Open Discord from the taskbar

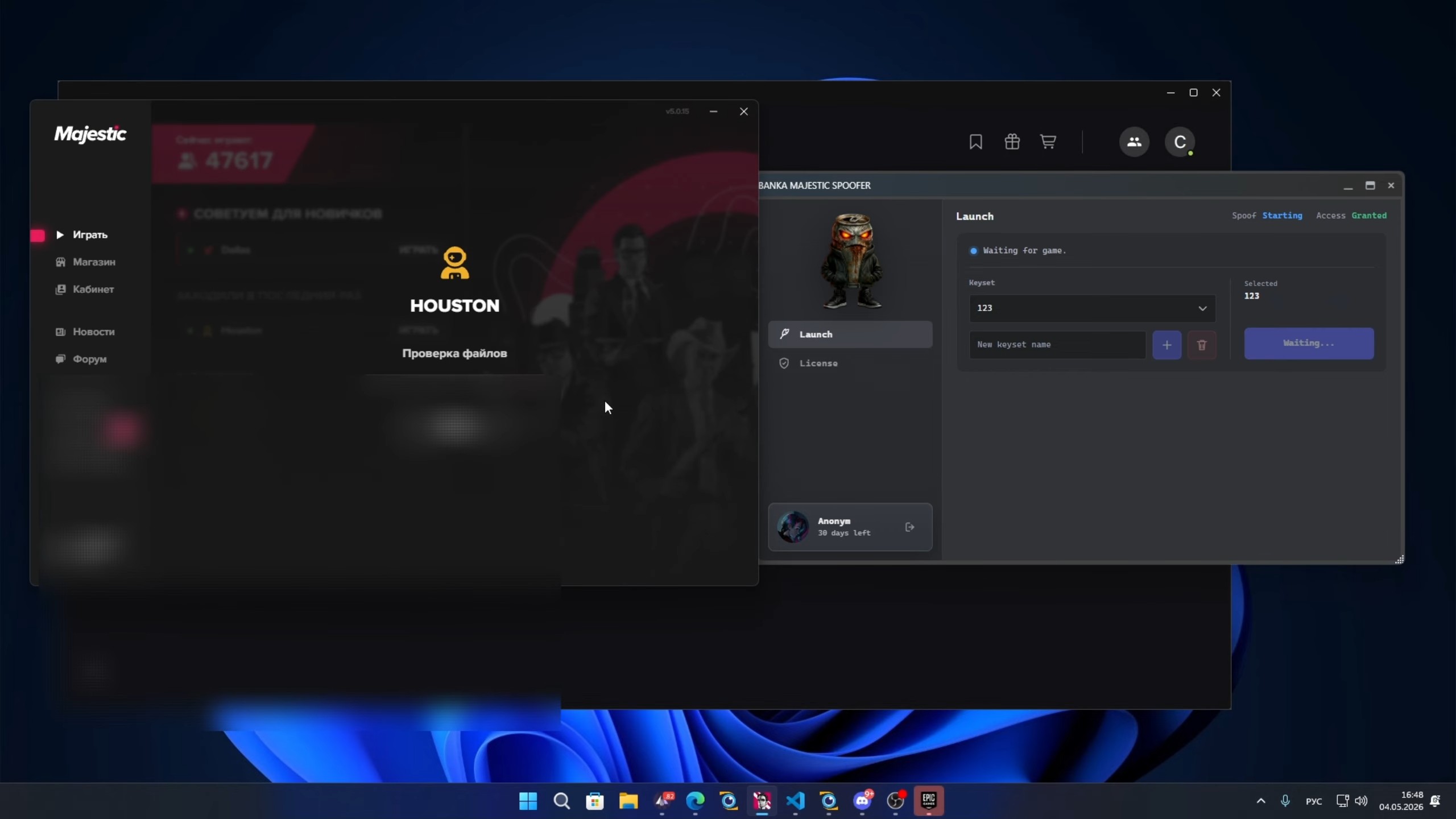[x=862, y=801]
